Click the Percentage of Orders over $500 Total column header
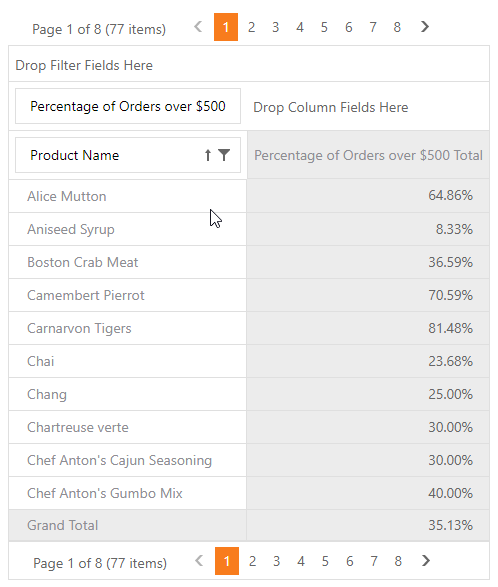 tap(368, 155)
